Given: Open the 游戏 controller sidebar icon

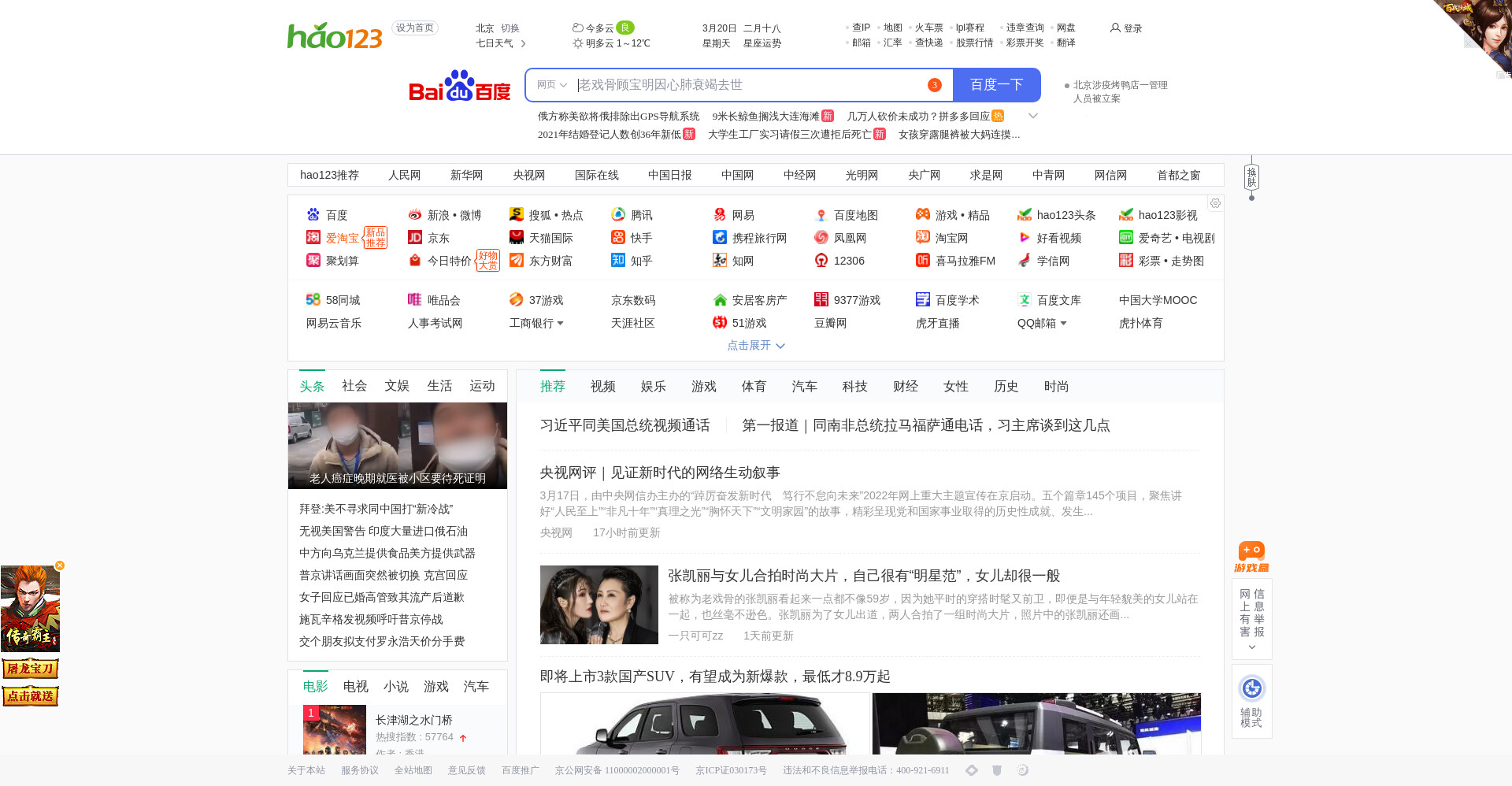Looking at the screenshot, I should pos(1251,556).
